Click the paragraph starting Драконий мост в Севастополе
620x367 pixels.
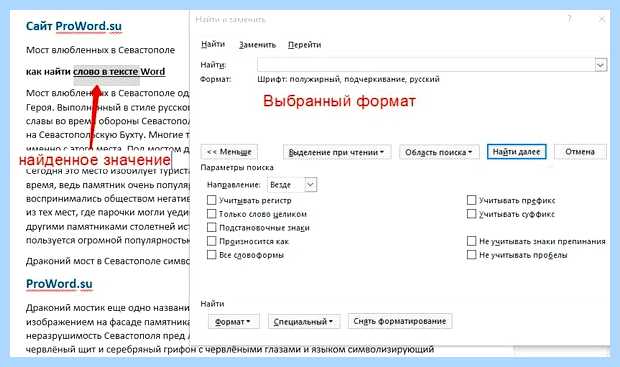(x=108, y=261)
